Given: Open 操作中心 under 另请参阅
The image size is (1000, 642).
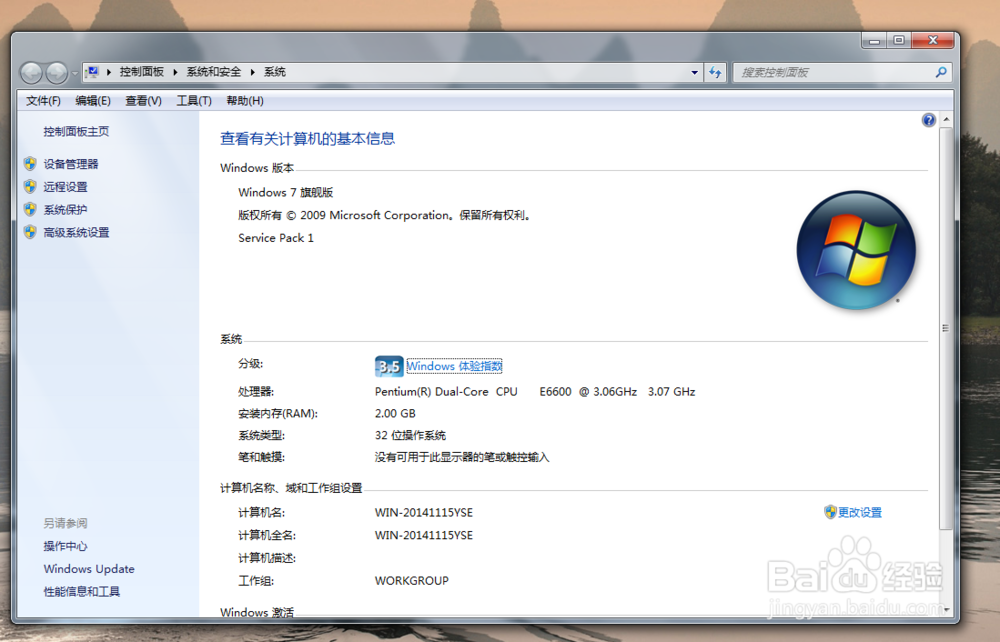Looking at the screenshot, I should click(x=65, y=546).
